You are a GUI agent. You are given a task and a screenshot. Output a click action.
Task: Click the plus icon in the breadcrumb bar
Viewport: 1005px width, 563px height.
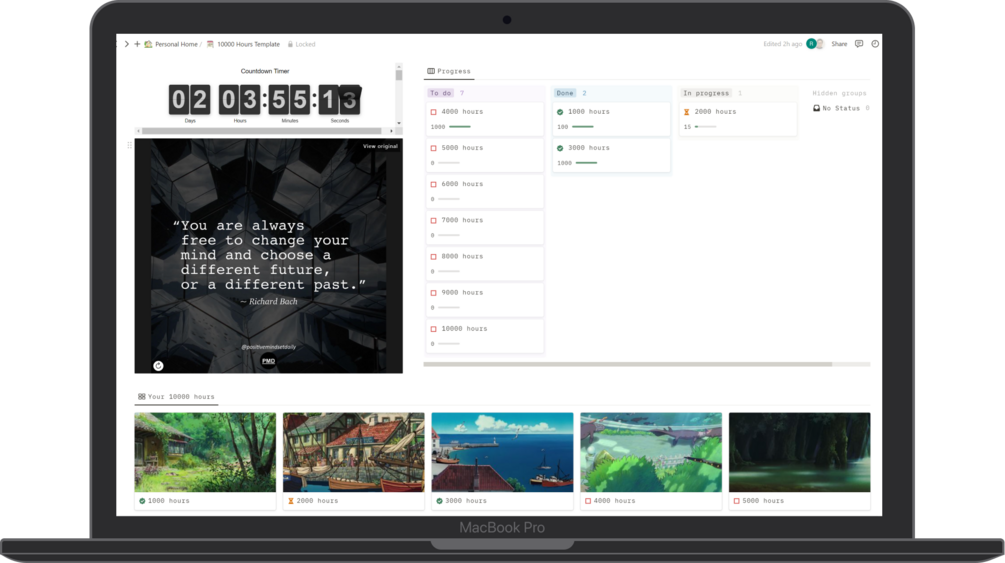137,44
